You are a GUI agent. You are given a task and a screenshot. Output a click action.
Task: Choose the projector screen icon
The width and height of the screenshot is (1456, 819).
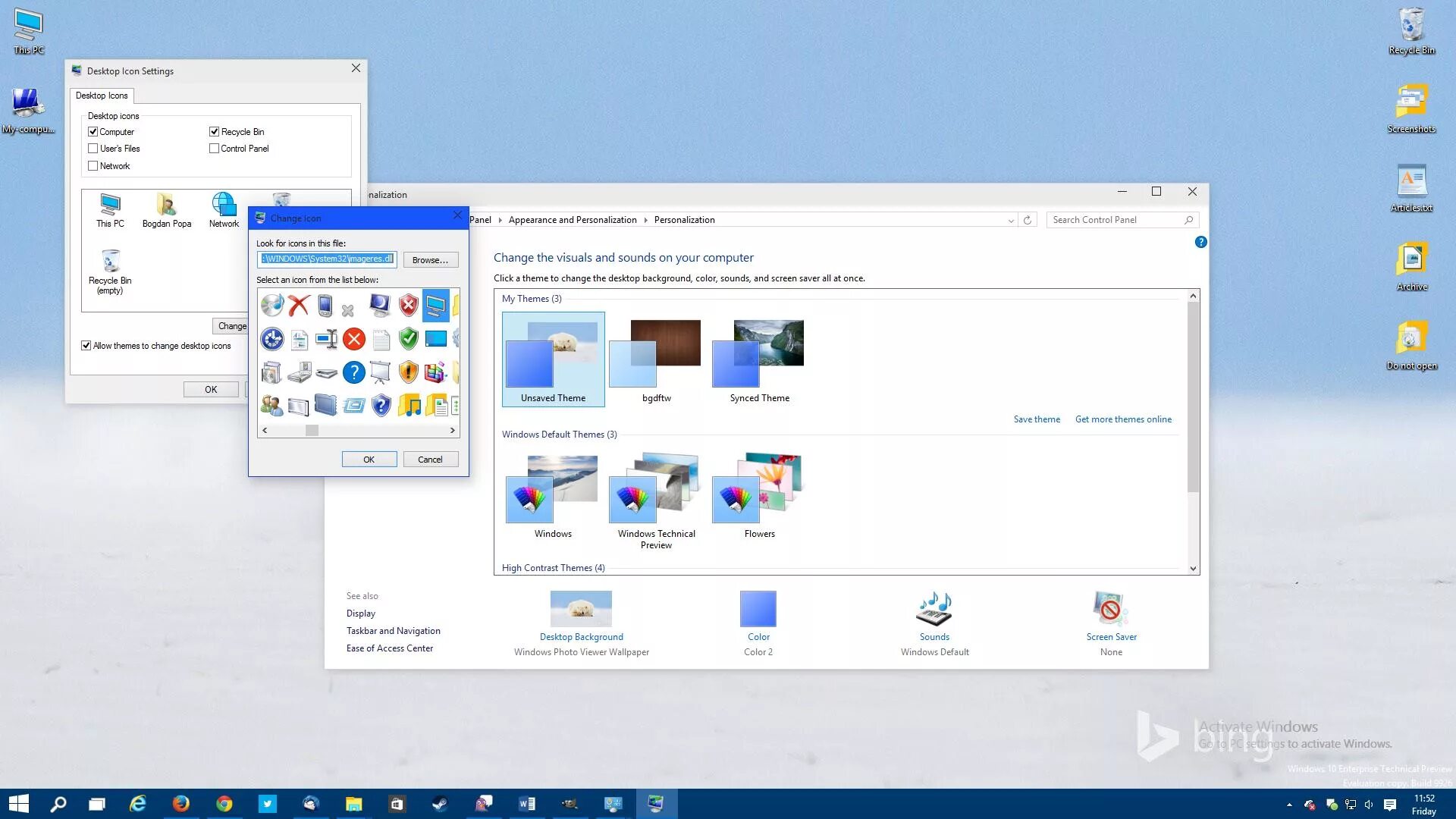(x=381, y=372)
